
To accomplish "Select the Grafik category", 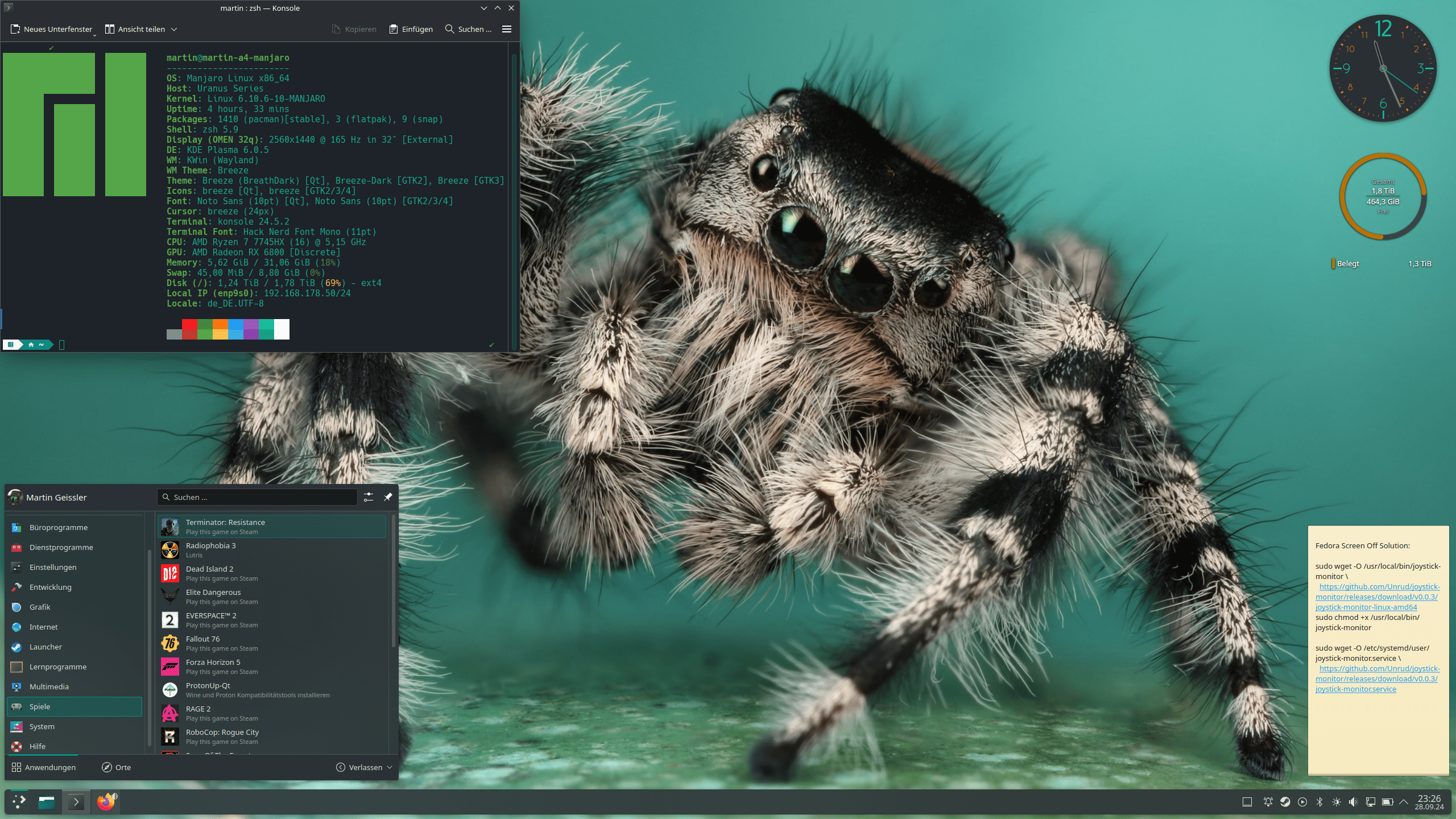I will pyautogui.click(x=75, y=607).
